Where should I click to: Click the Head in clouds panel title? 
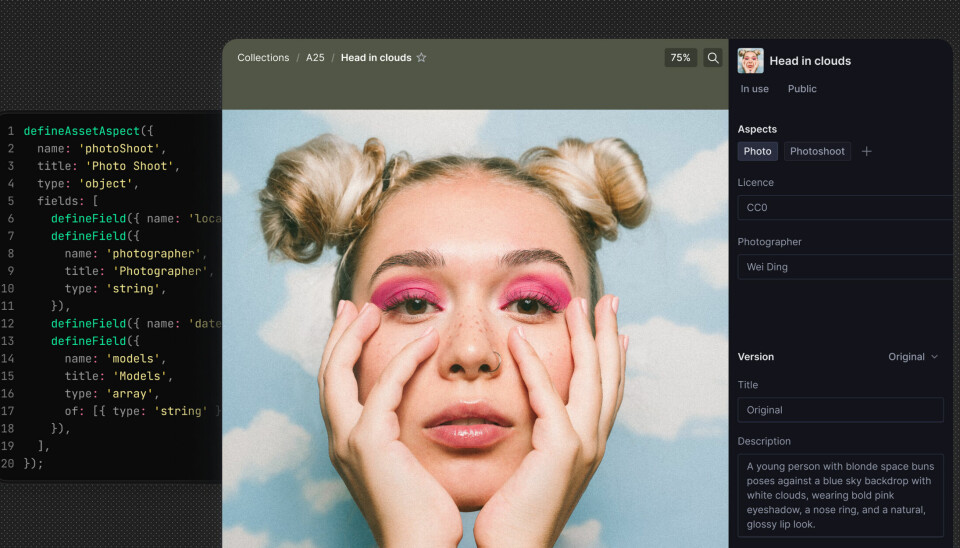[x=810, y=61]
